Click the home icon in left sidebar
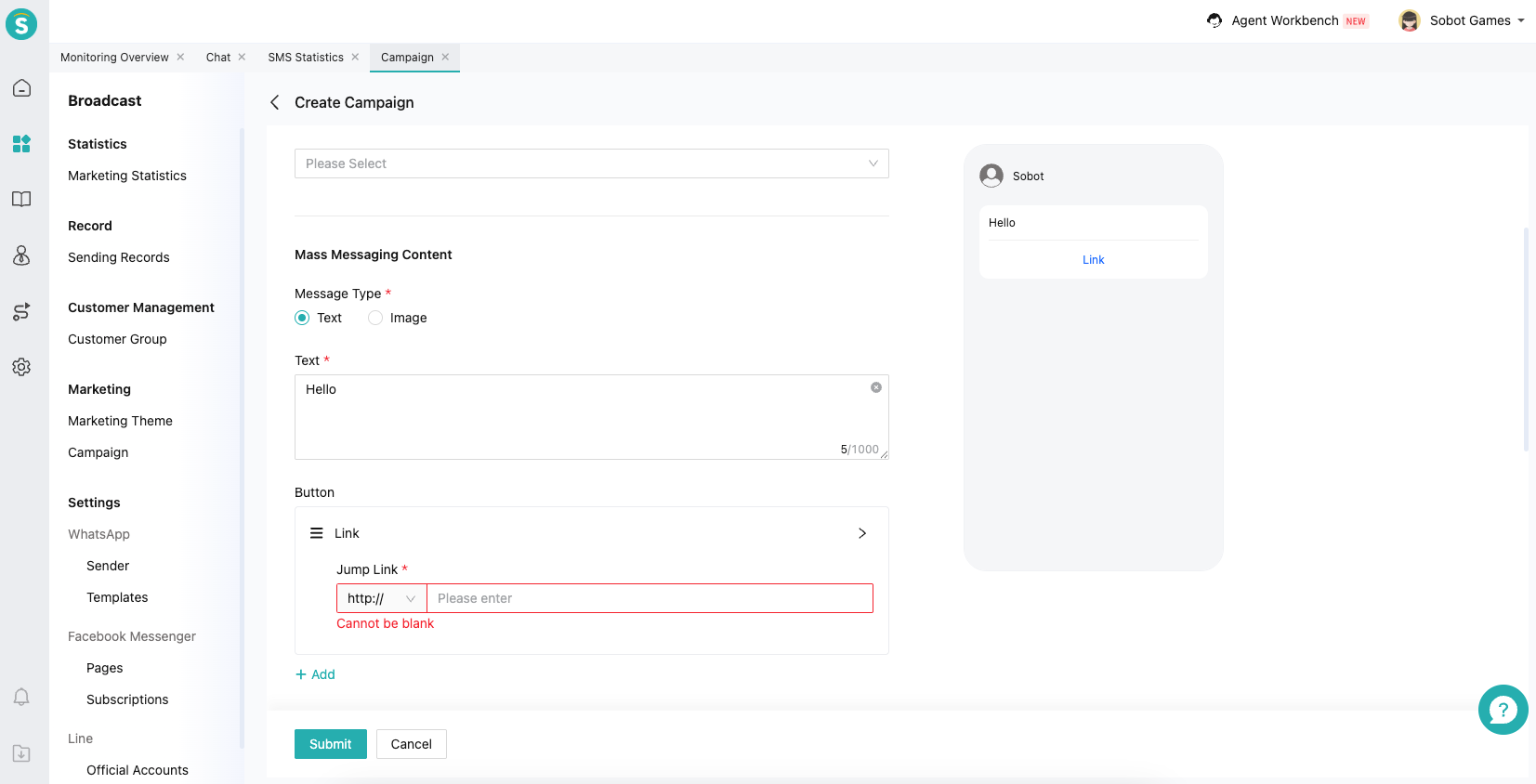 pyautogui.click(x=21, y=88)
